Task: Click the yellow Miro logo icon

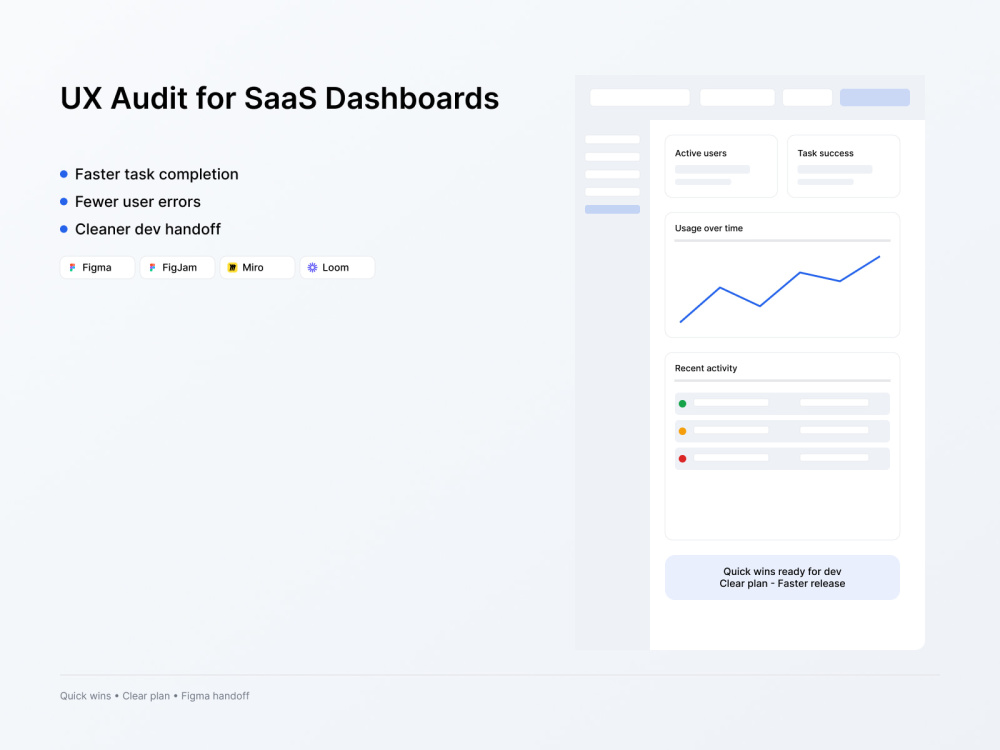Action: (x=232, y=268)
